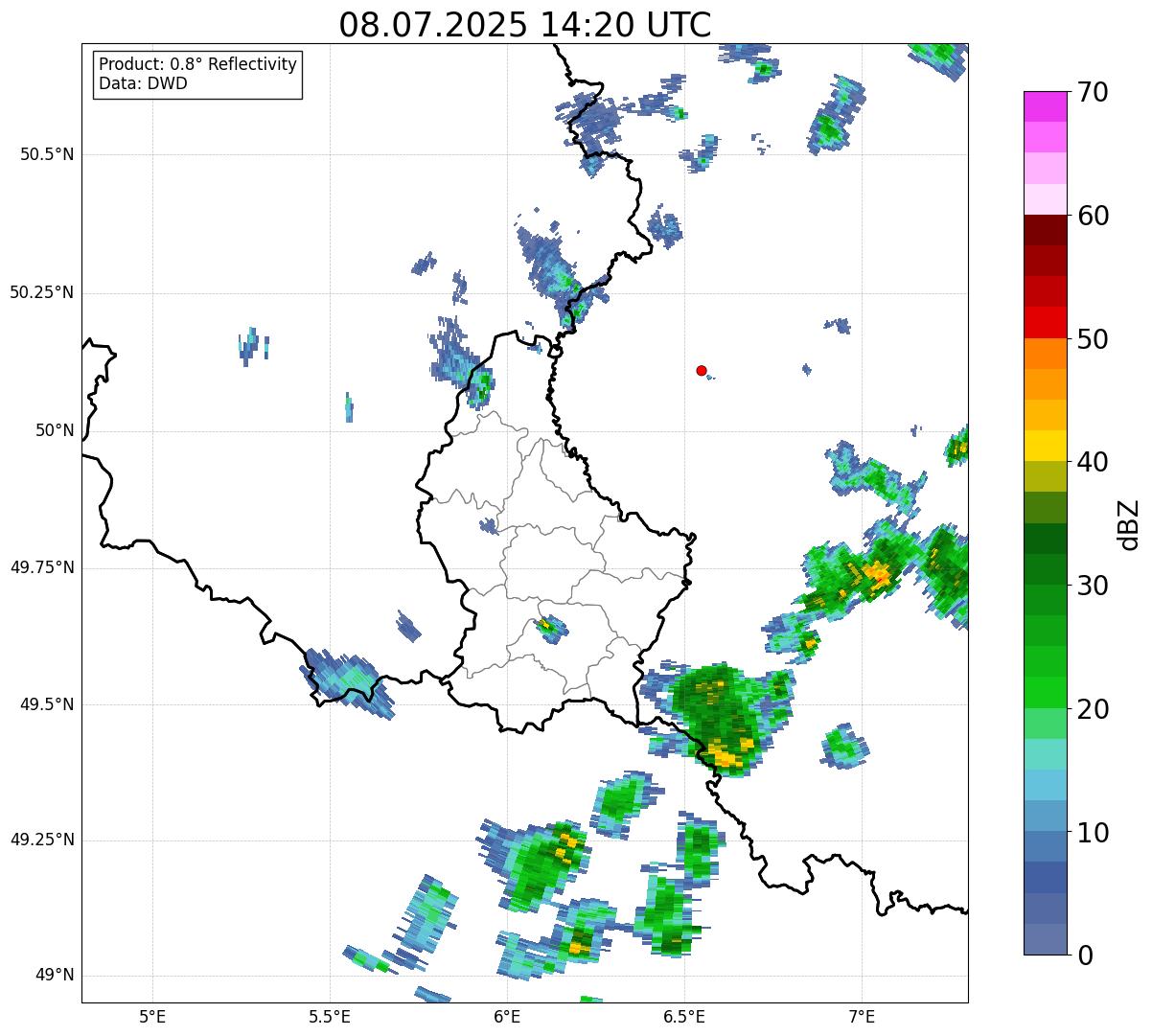
Task: Click the 50°N latitude label
Action: [55, 430]
